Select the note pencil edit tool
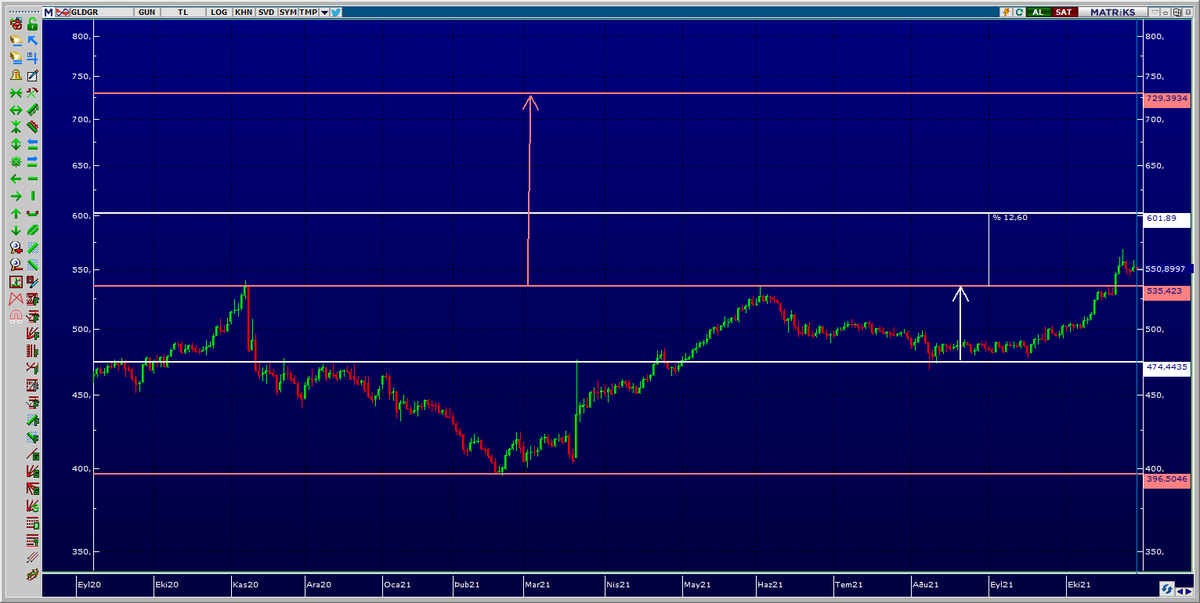 pyautogui.click(x=33, y=75)
